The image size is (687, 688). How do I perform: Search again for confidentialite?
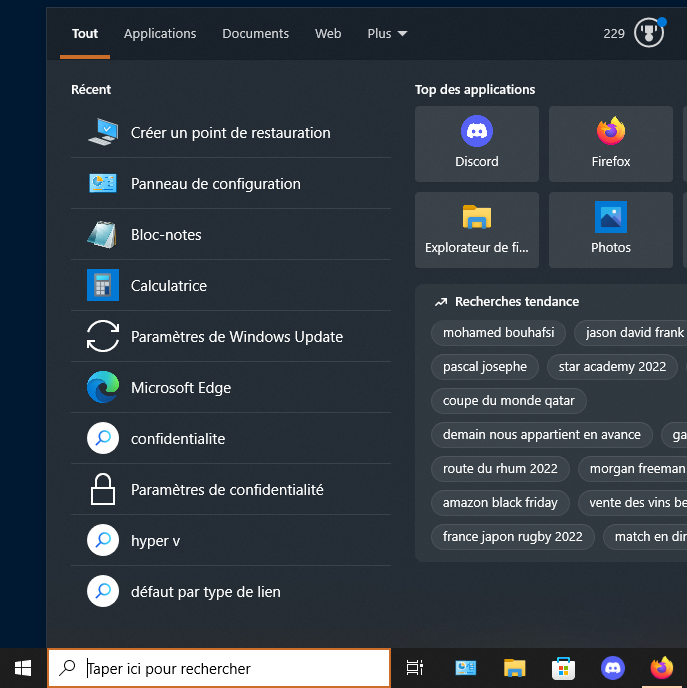click(231, 438)
